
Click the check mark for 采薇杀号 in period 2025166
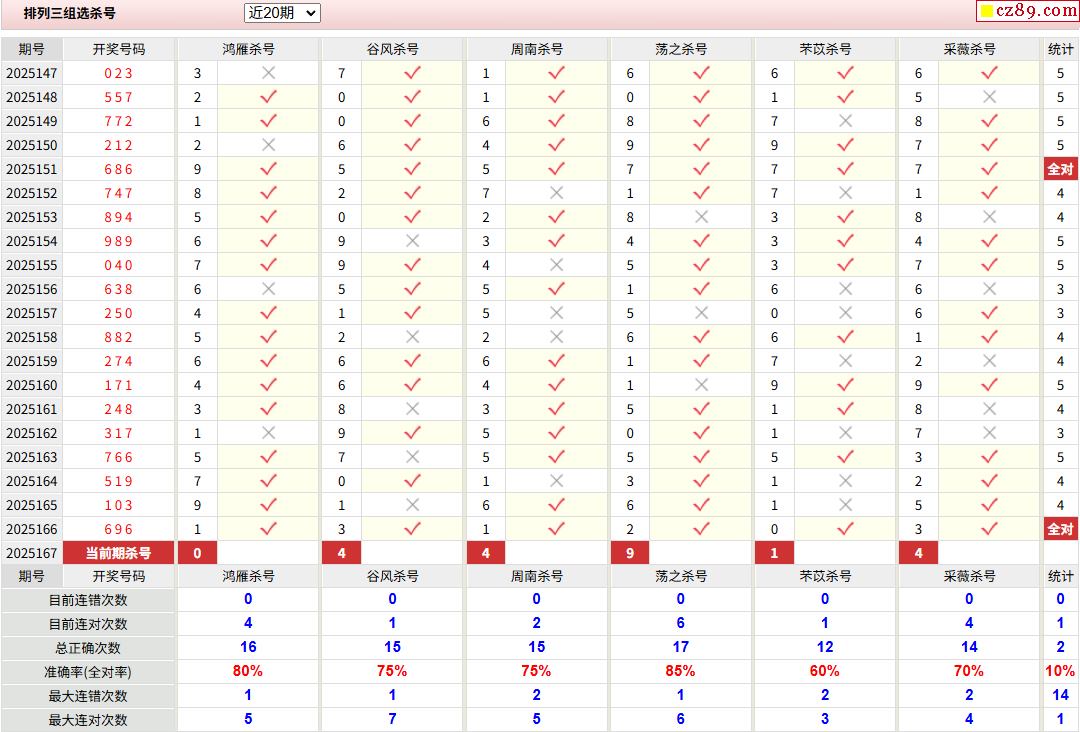[x=990, y=529]
